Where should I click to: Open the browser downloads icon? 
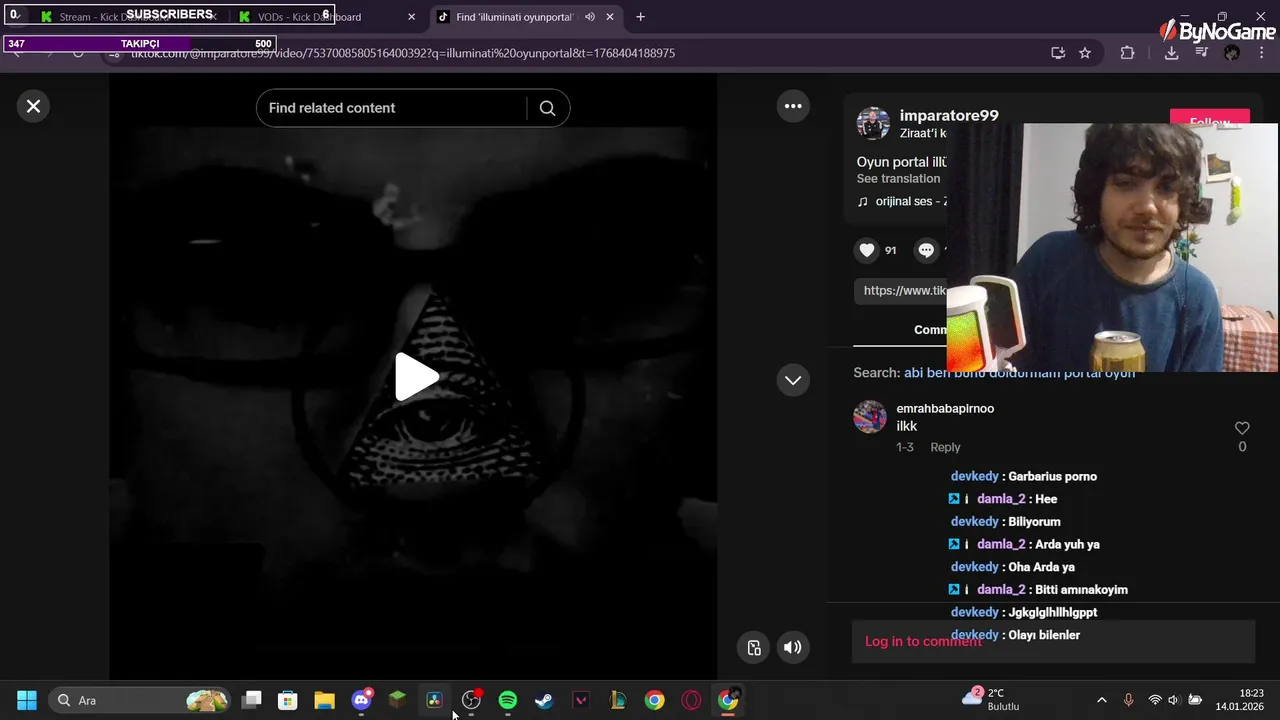coord(1171,53)
